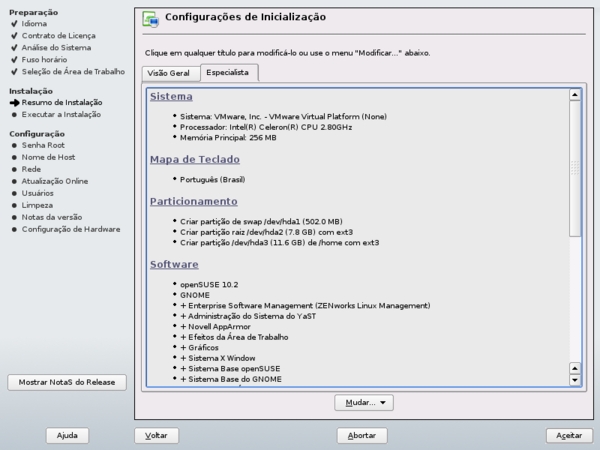Click the Português (Brasil) entry

click(212, 179)
